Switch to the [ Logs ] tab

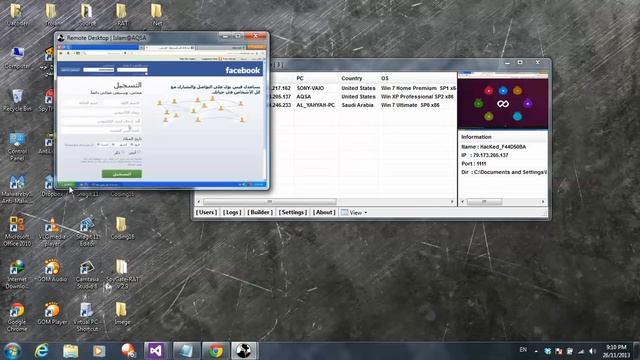tap(232, 213)
